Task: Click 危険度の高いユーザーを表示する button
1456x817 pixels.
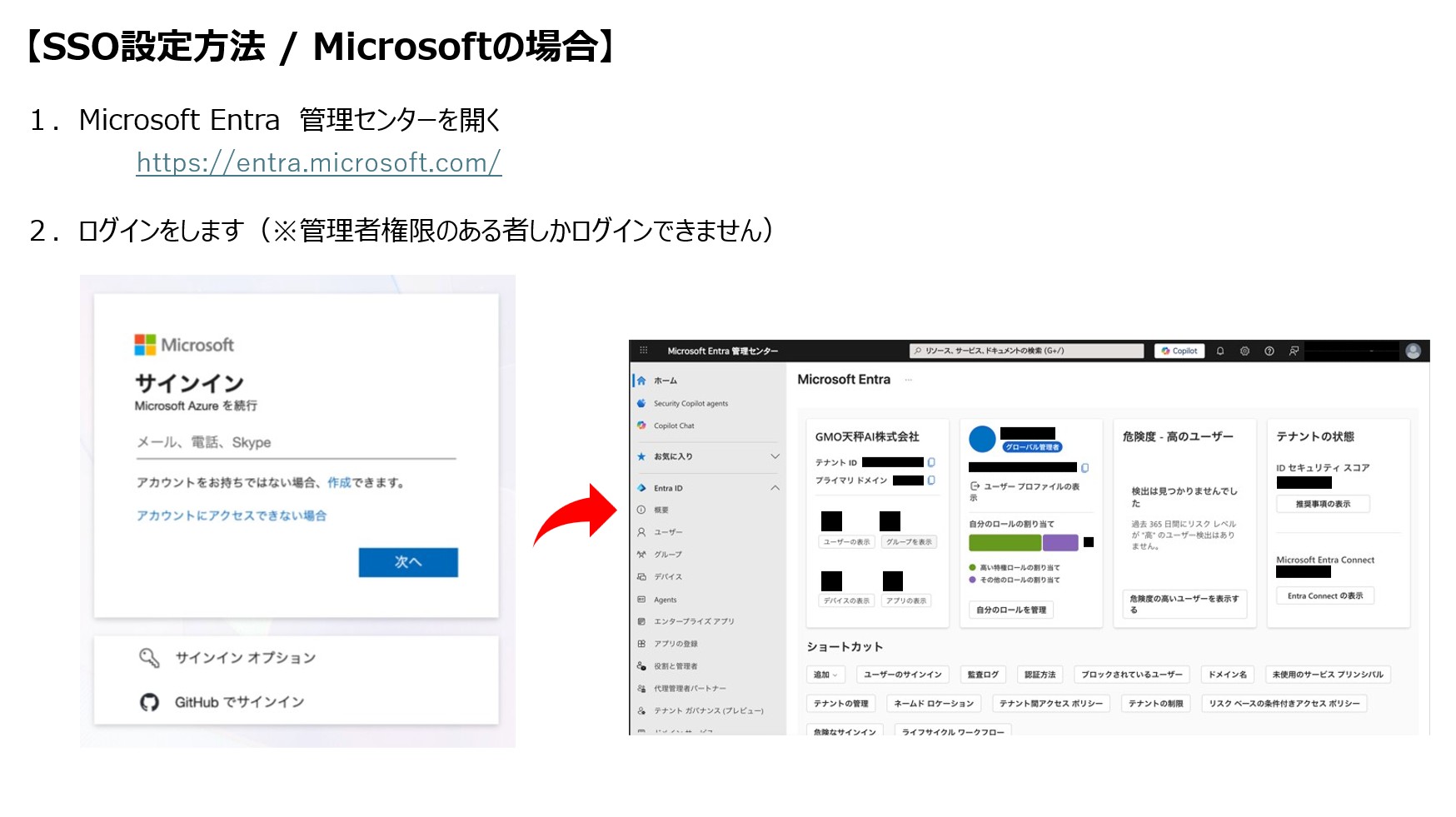Action: pyautogui.click(x=1184, y=605)
